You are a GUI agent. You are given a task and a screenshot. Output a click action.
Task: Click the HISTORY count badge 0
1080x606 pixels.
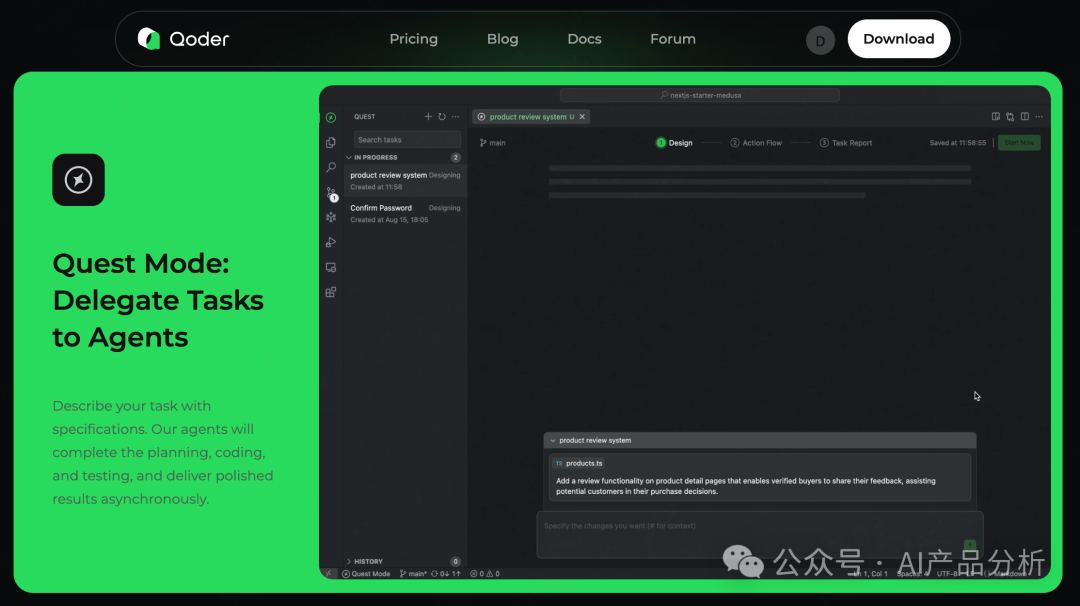point(455,561)
